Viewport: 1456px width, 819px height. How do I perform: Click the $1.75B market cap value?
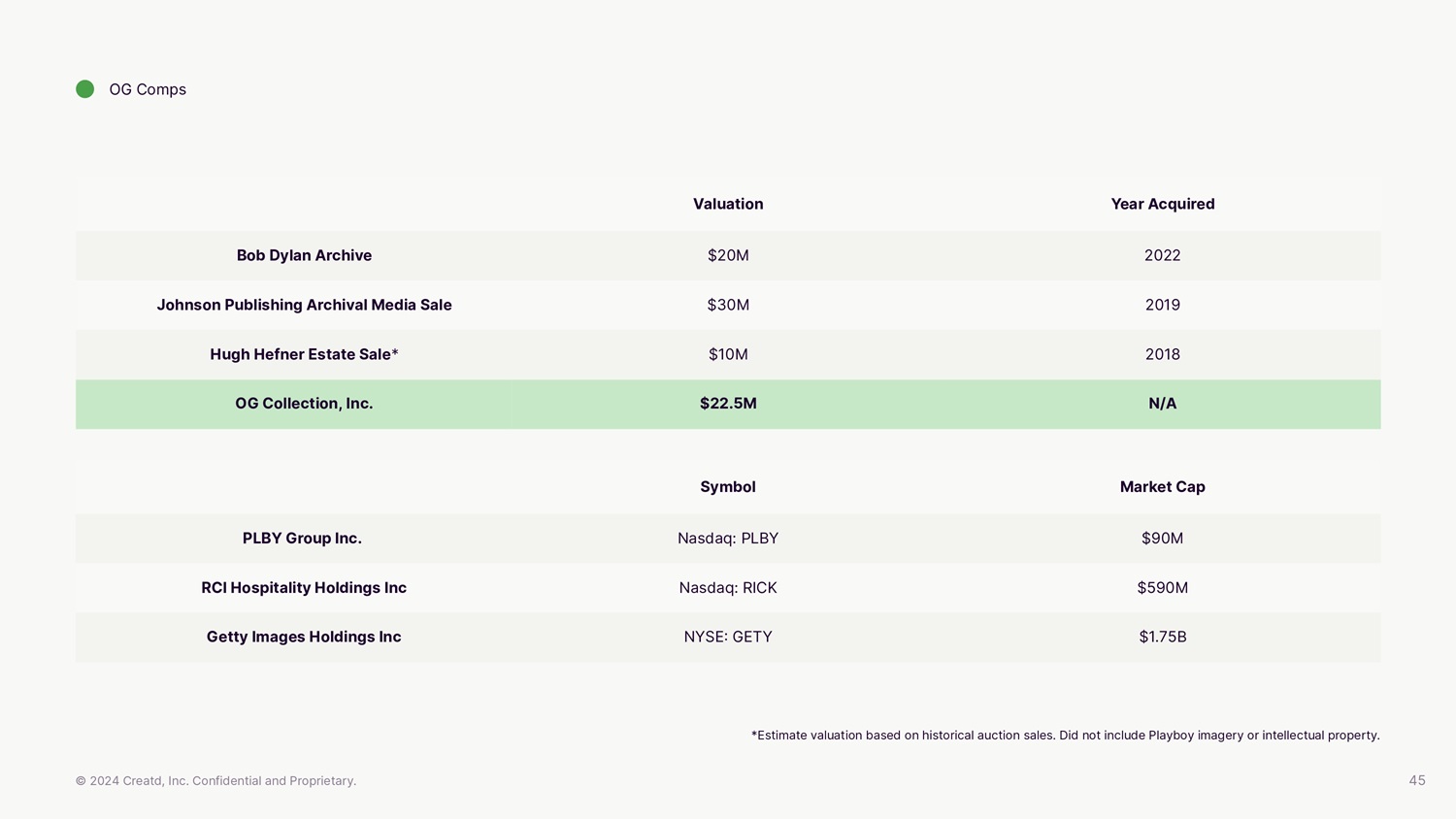tap(1162, 637)
